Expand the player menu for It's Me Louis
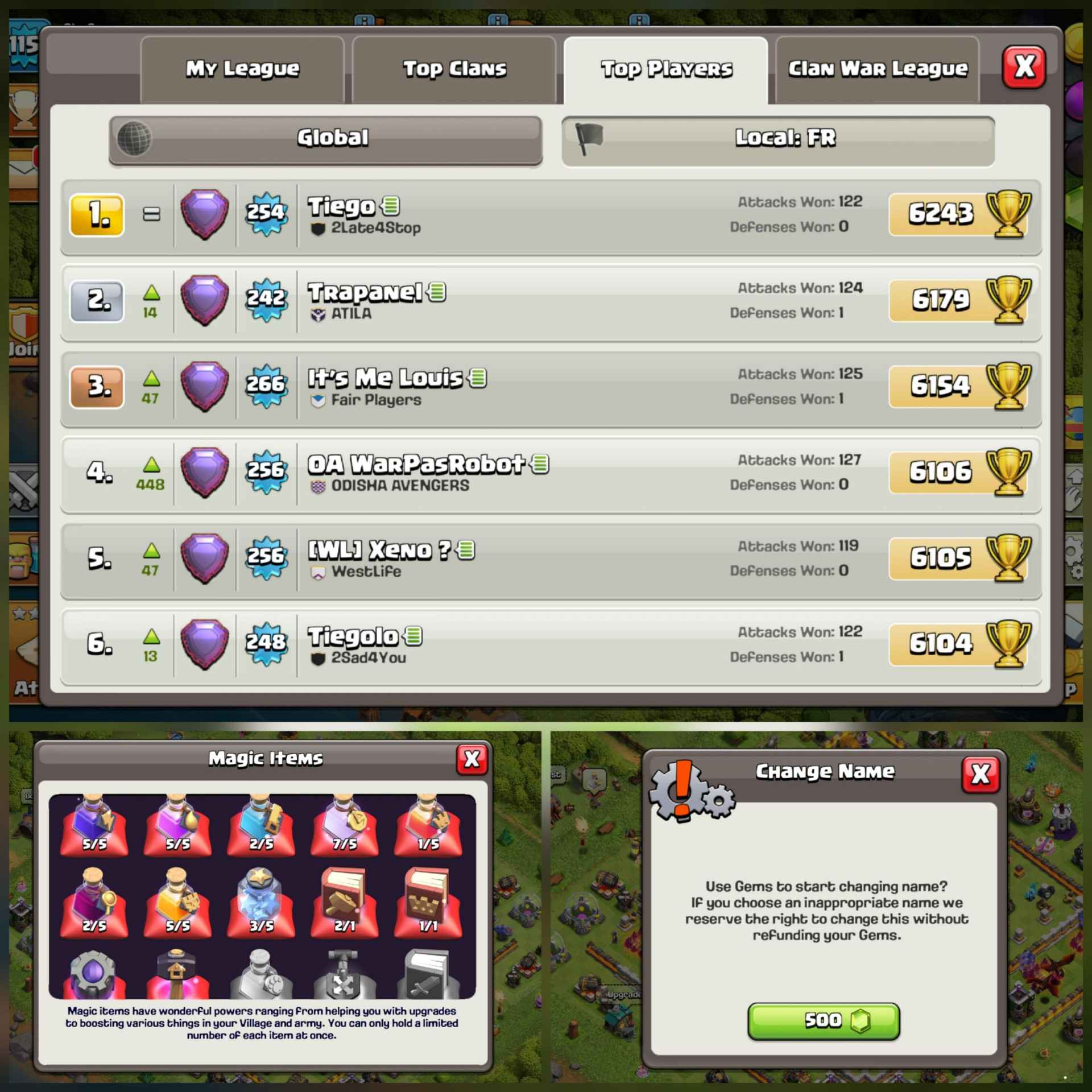 point(478,378)
